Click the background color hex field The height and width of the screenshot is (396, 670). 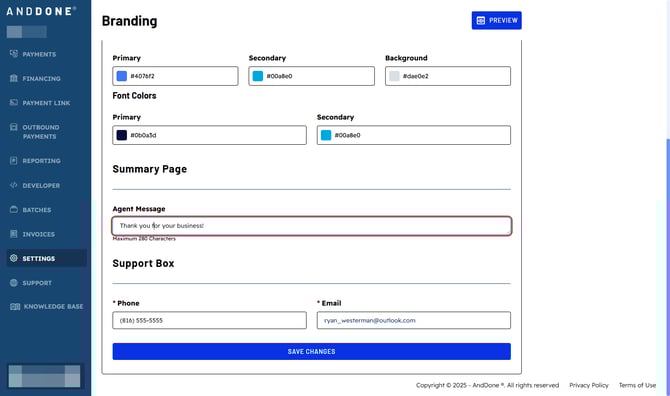[x=448, y=76]
